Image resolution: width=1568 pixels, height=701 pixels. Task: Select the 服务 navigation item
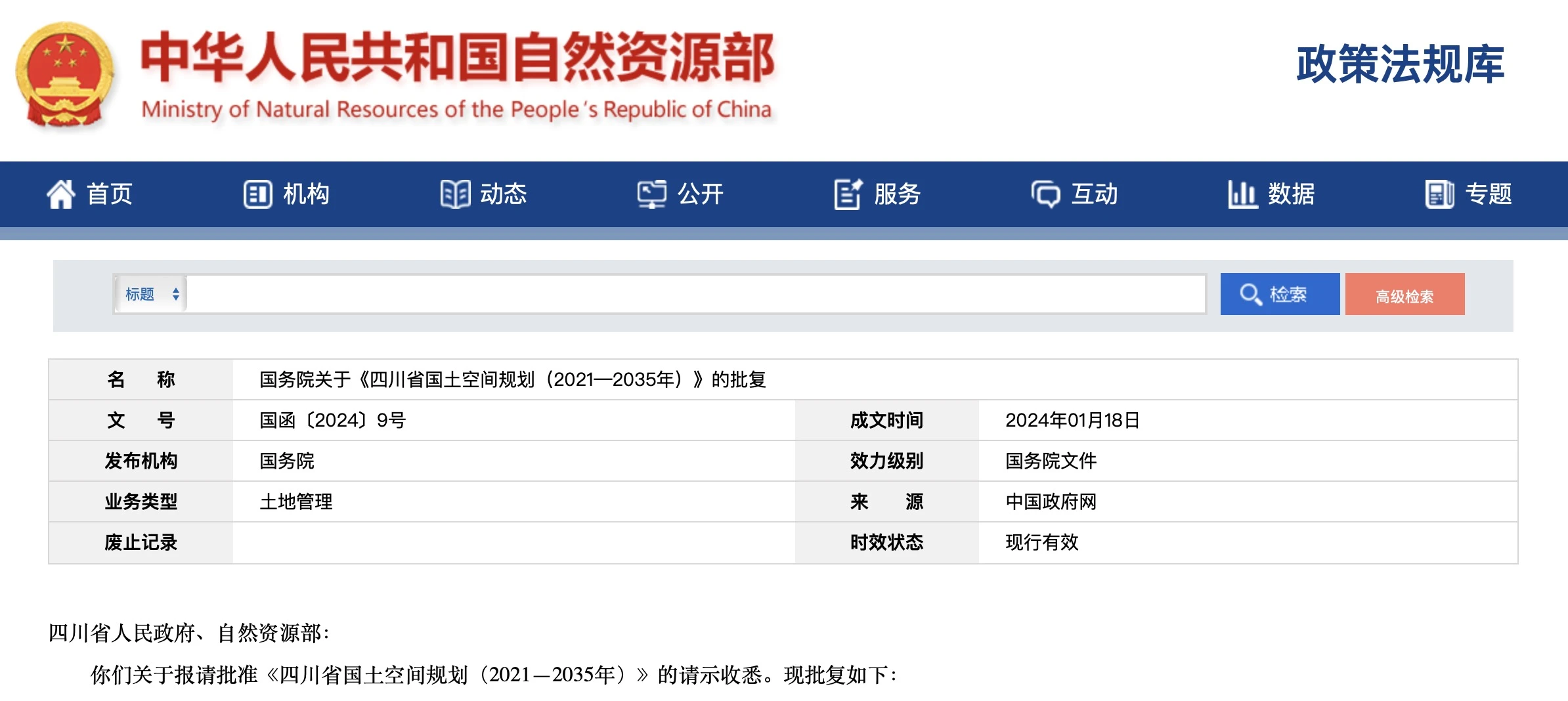897,194
